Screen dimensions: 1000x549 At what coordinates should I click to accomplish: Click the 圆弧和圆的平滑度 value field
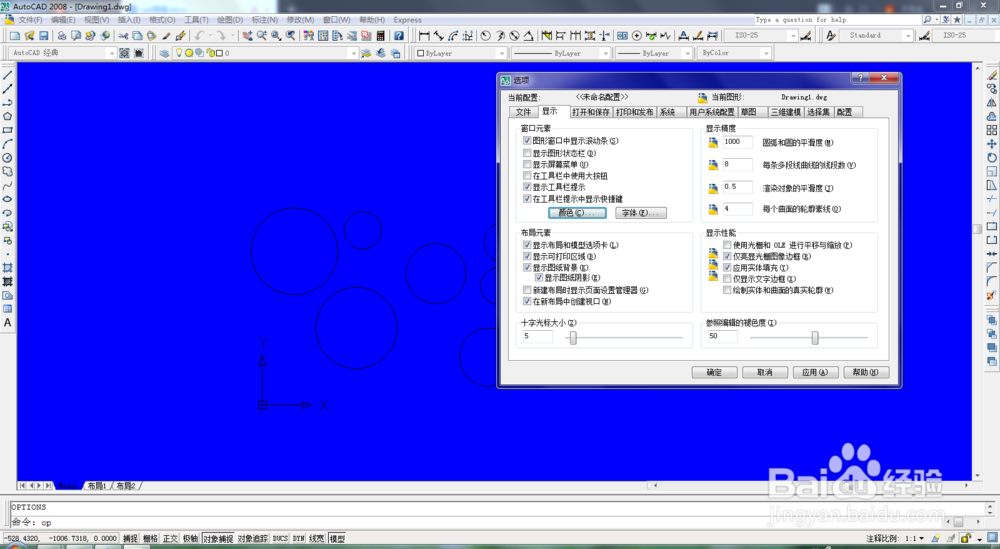[737, 142]
